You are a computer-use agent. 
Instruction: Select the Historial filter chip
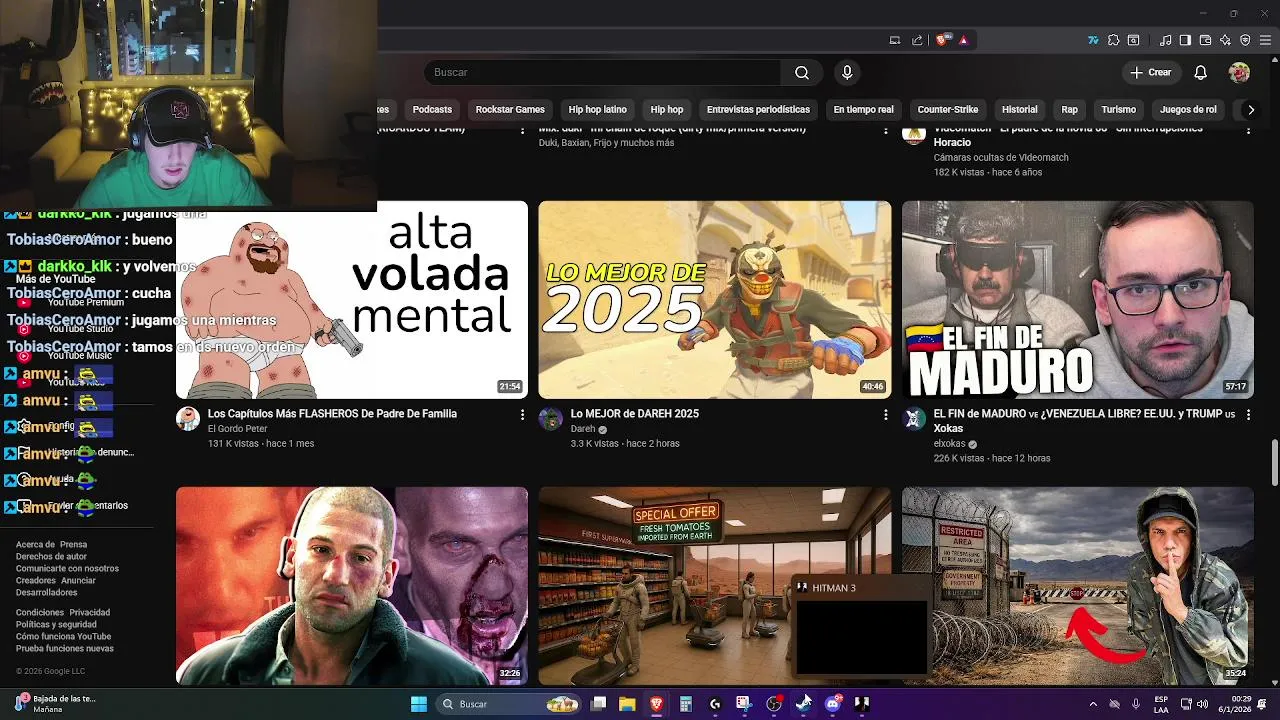(1019, 109)
